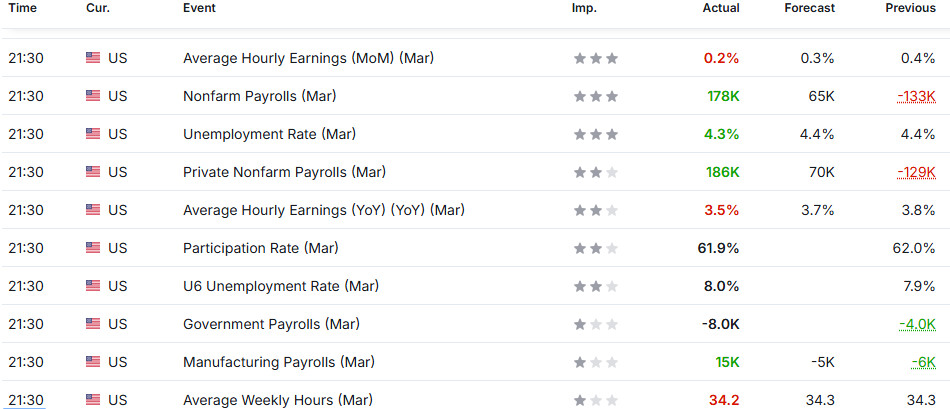950x409 pixels.
Task: Click the Imp. column header
Action: (x=584, y=8)
